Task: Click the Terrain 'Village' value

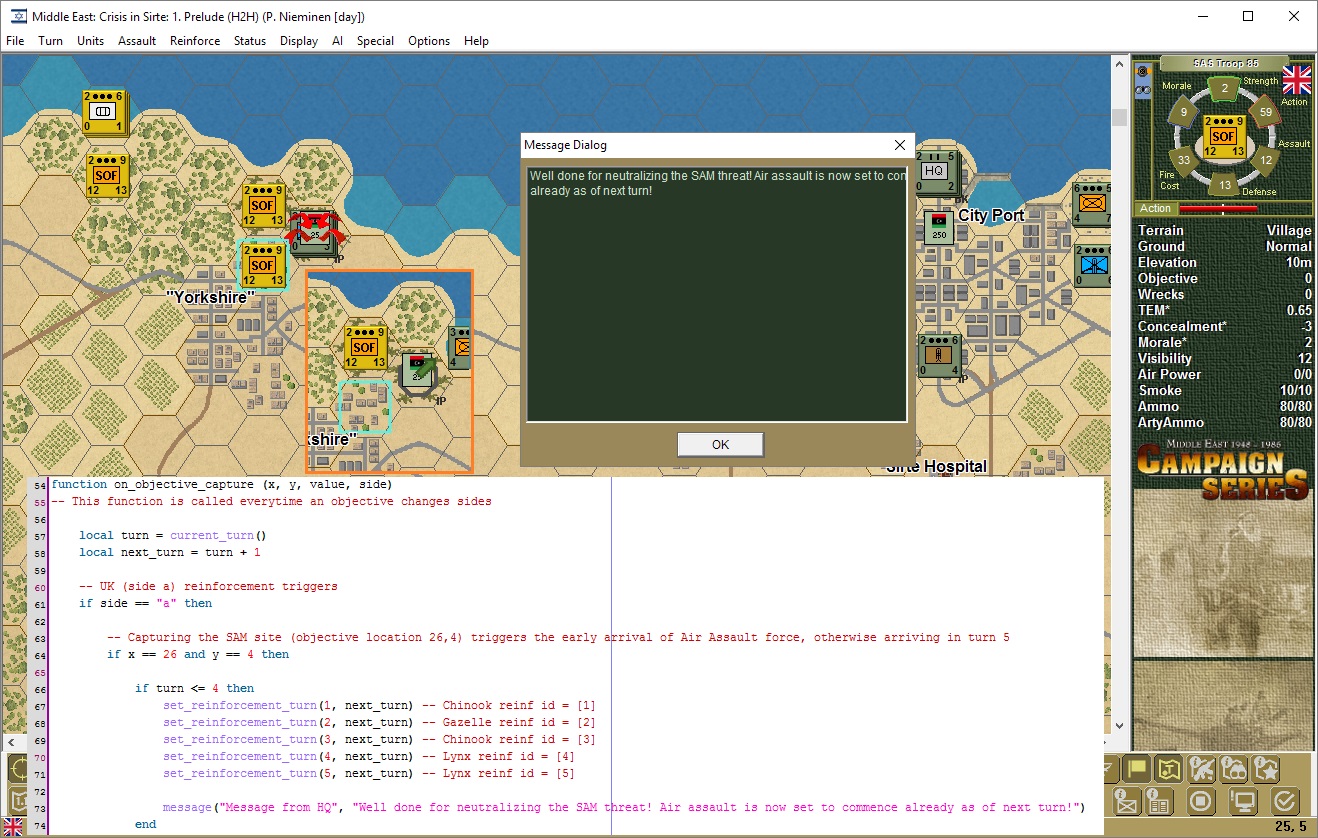Action: coord(1289,230)
